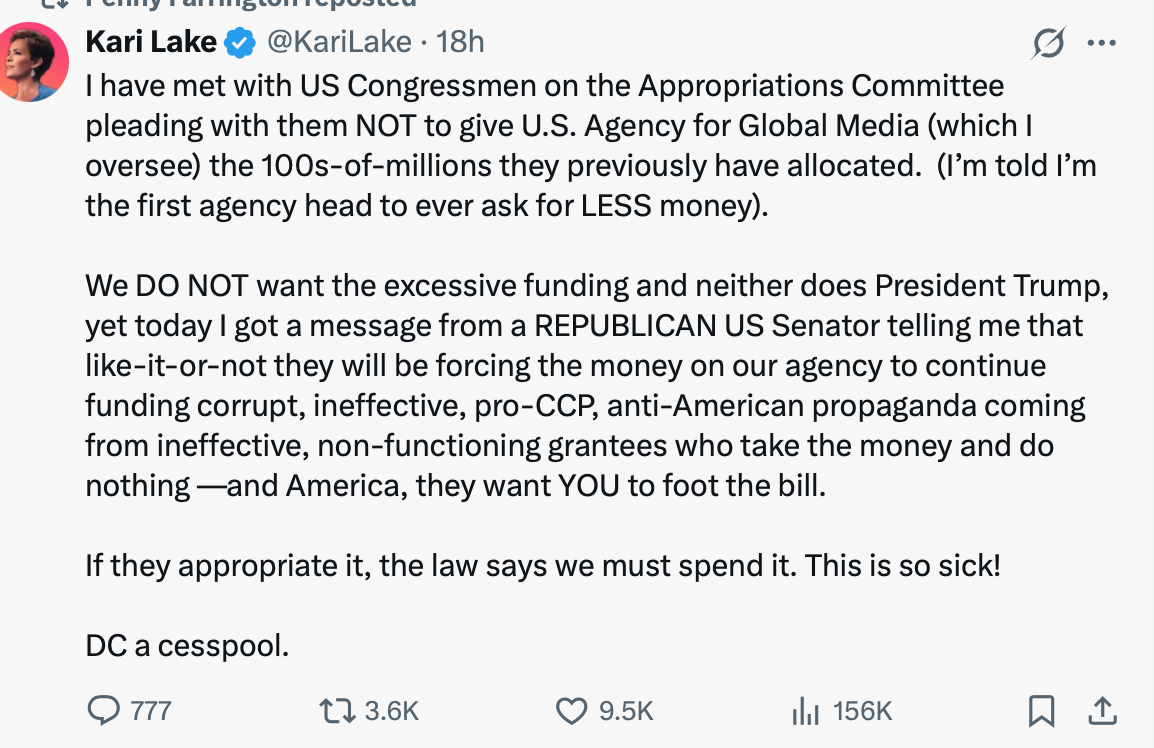This screenshot has width=1154, height=748.
Task: Open view analytics bar chart icon
Action: point(805,710)
